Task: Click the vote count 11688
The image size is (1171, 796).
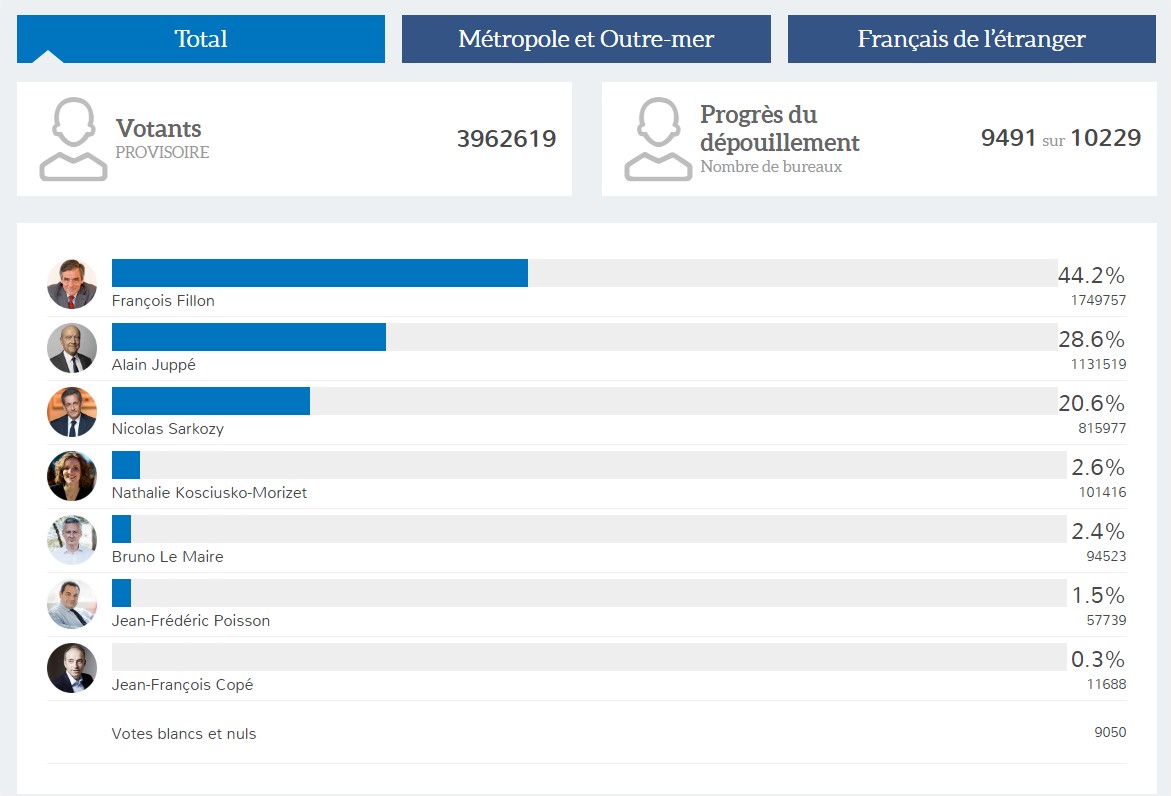Action: click(1106, 684)
